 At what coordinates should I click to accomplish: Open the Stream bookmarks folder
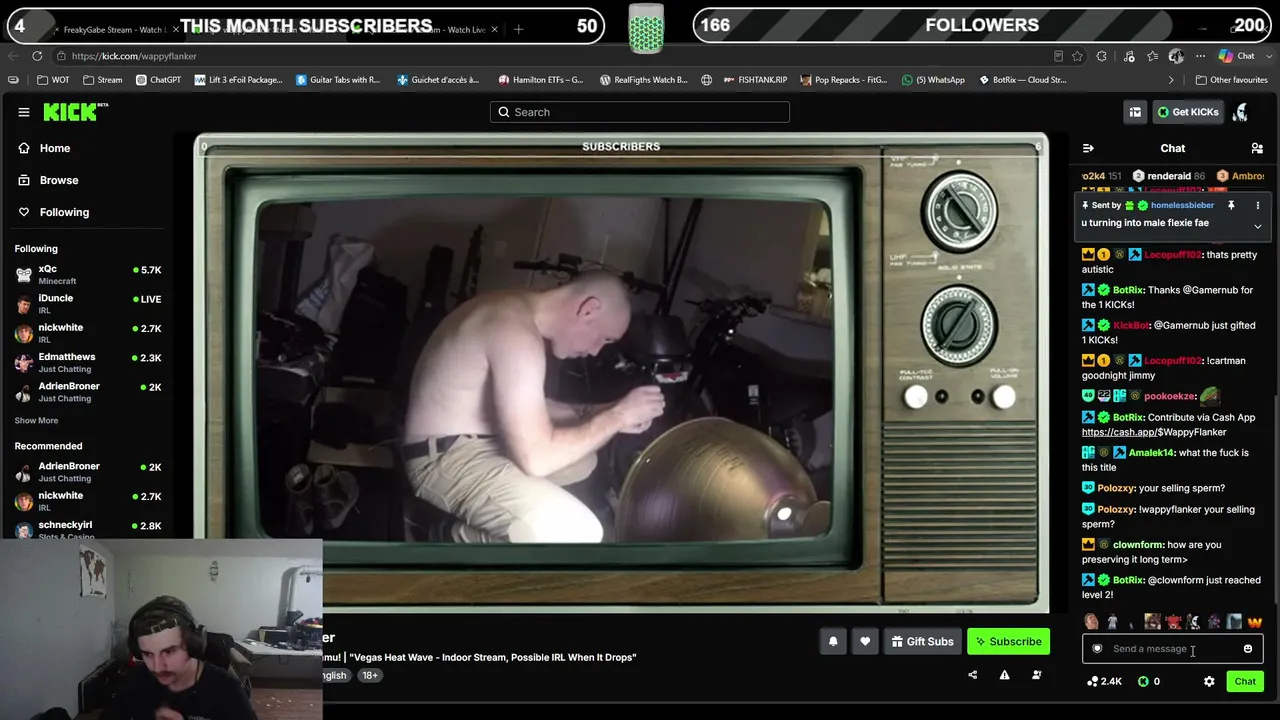click(x=103, y=80)
